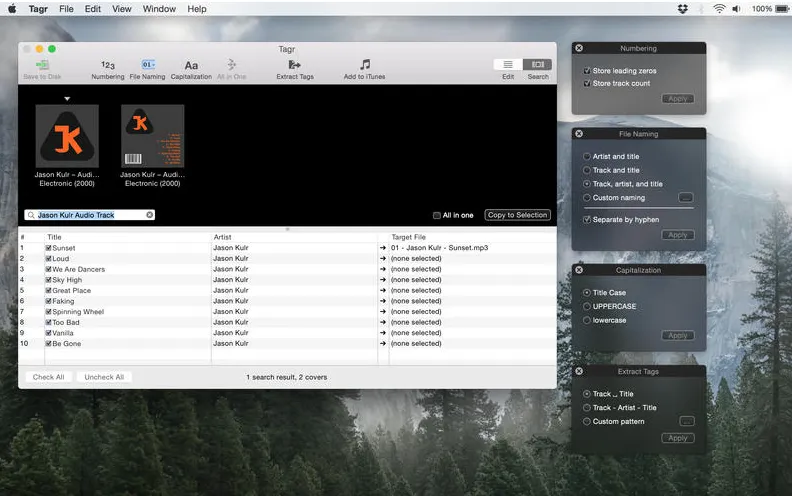Uncheck the Vanilla track checkbox
792x496 pixels.
point(48,333)
